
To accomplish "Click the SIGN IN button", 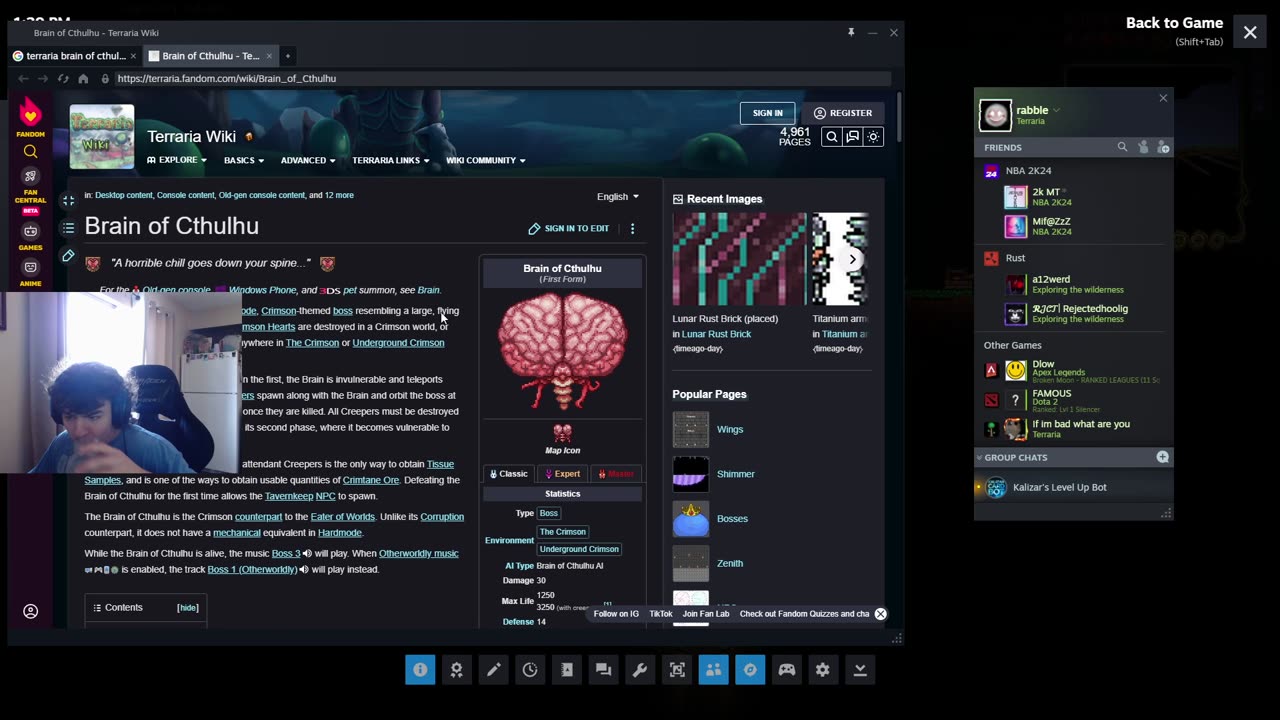I will pyautogui.click(x=768, y=113).
